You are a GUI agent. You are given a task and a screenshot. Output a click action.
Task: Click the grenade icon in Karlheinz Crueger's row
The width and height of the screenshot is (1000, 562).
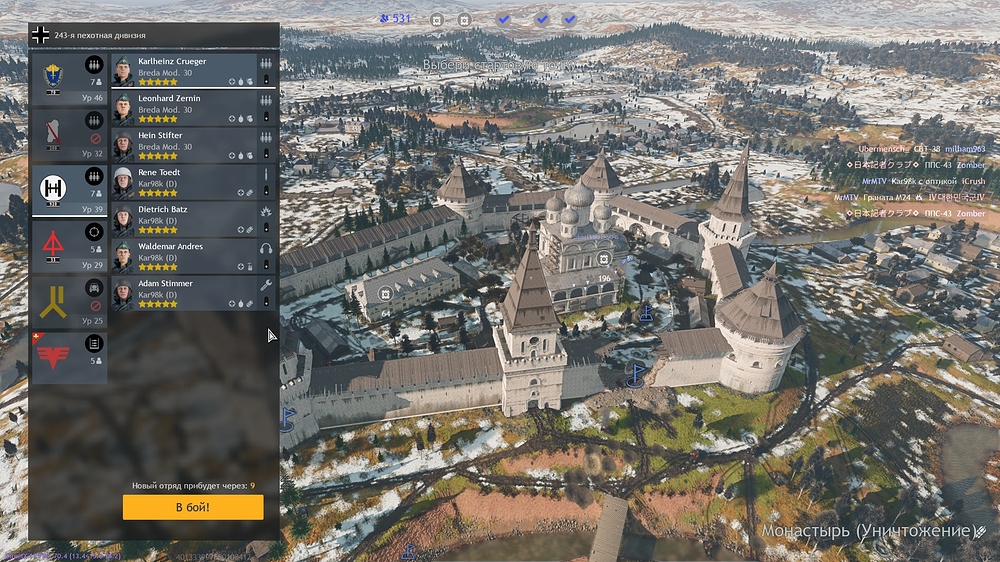(x=240, y=82)
